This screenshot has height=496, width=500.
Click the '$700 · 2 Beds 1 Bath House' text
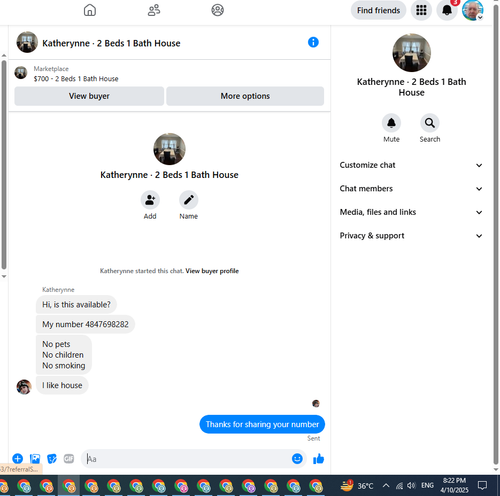76,79
